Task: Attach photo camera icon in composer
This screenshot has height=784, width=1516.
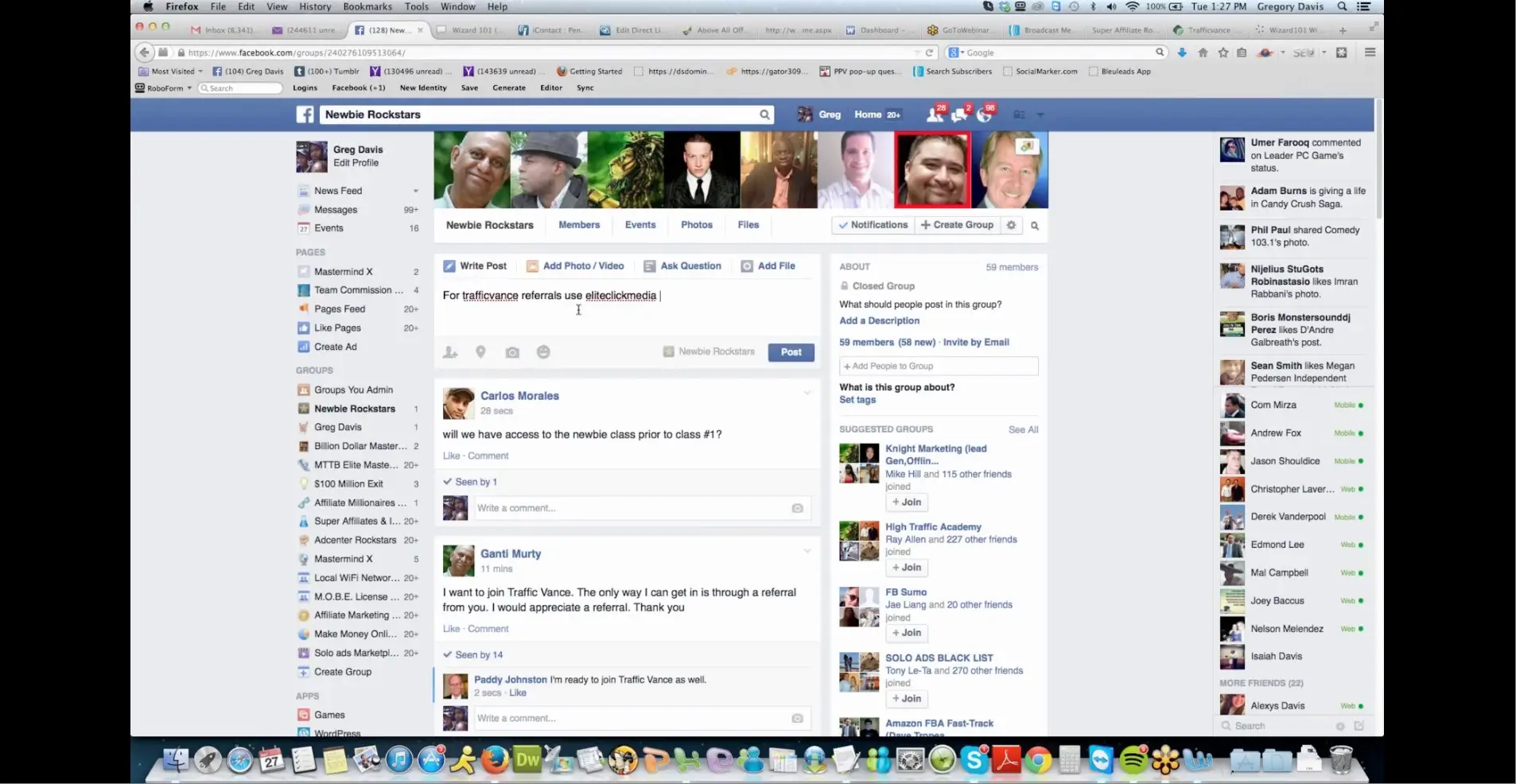Action: point(512,352)
